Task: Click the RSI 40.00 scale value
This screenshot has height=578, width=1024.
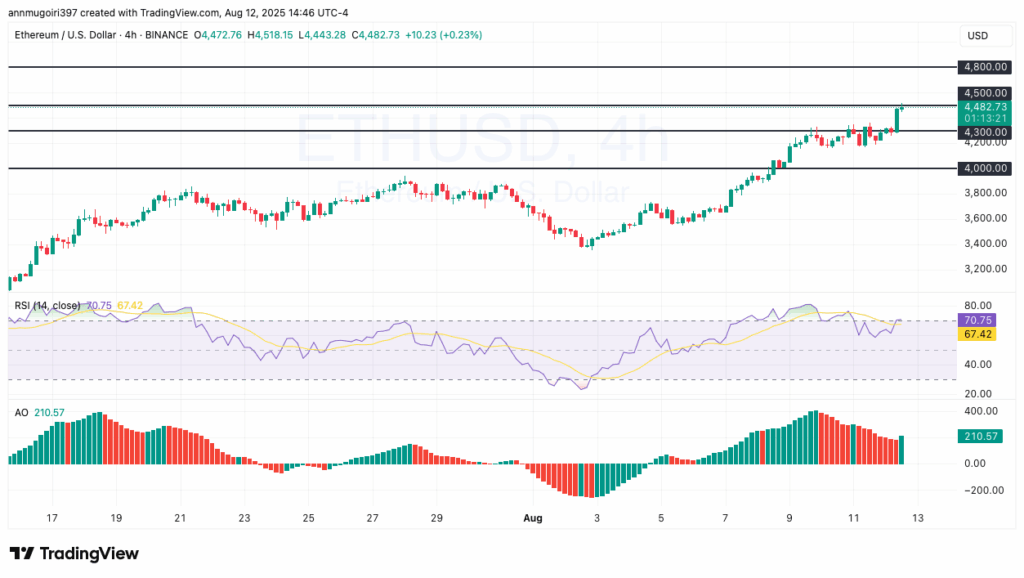Action: coord(978,364)
